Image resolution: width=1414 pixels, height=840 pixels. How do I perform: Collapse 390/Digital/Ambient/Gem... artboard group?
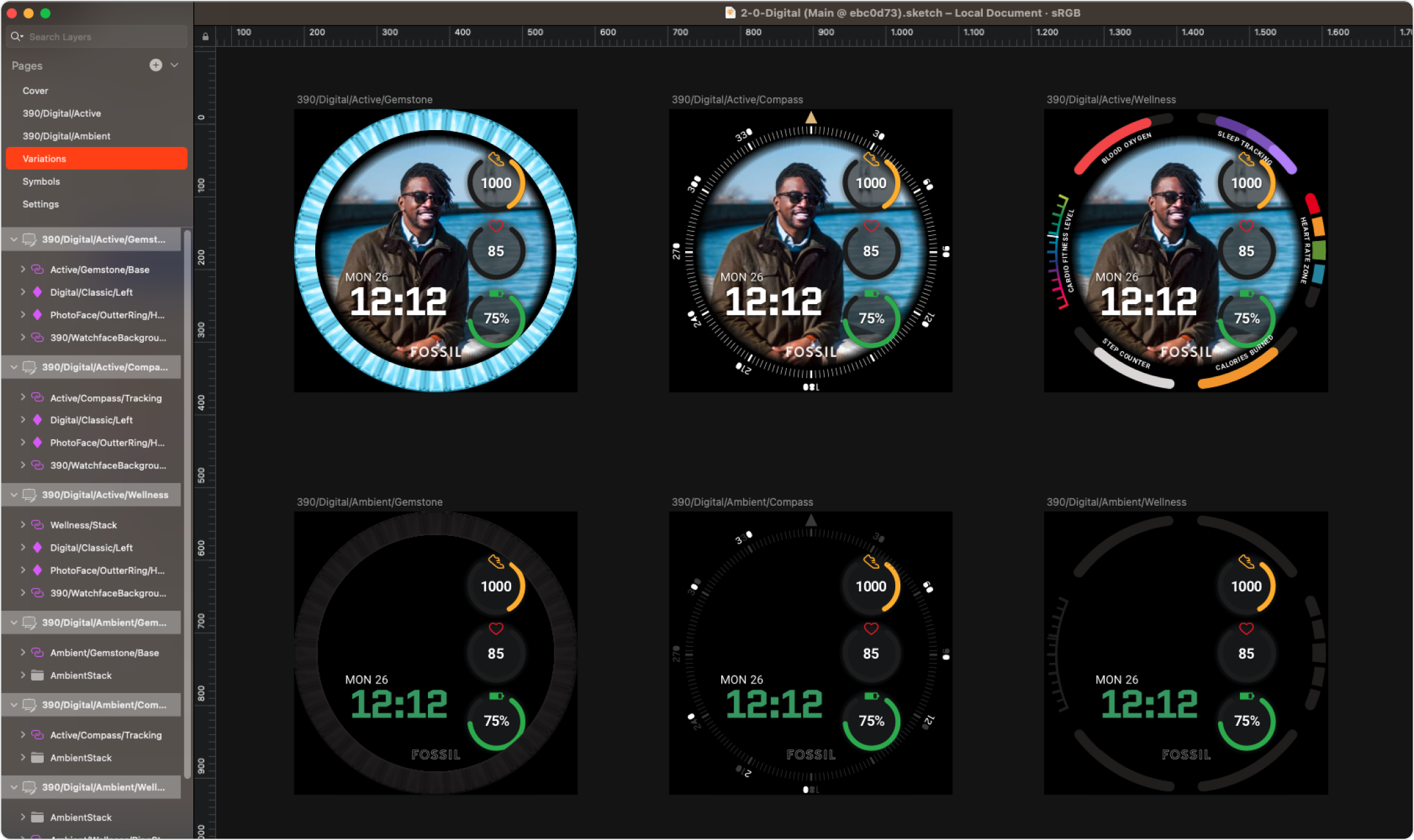coord(14,622)
